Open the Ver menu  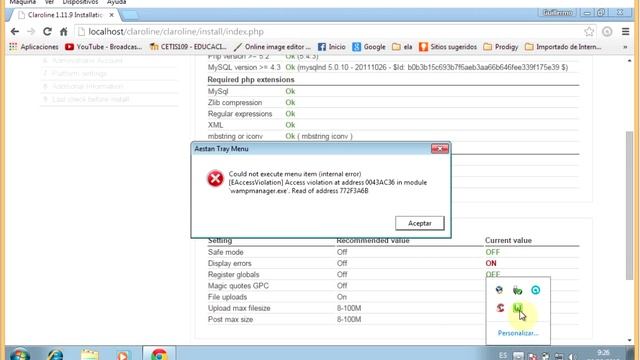tap(49, 2)
